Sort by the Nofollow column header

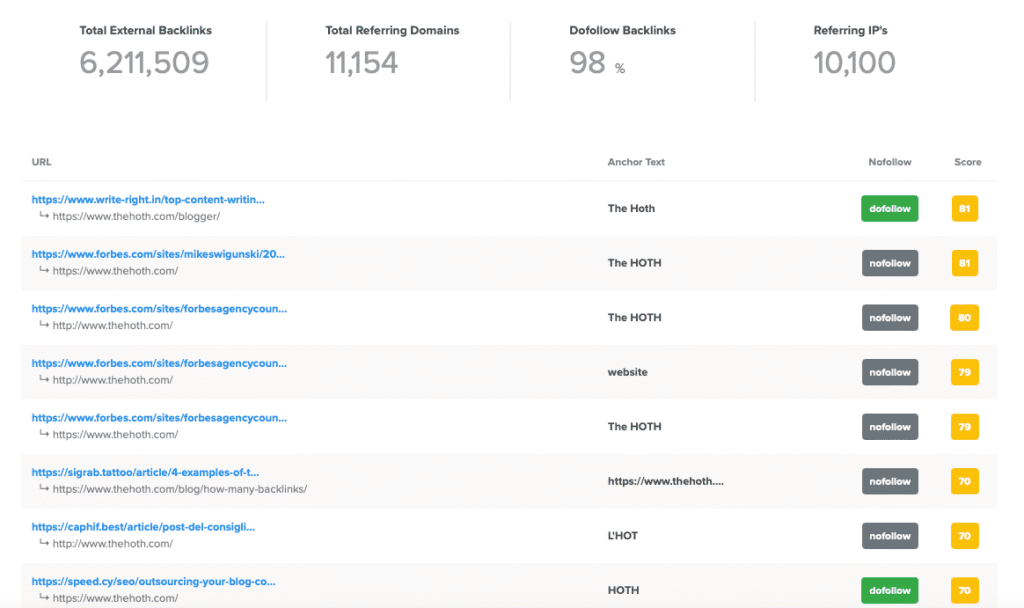tap(889, 162)
